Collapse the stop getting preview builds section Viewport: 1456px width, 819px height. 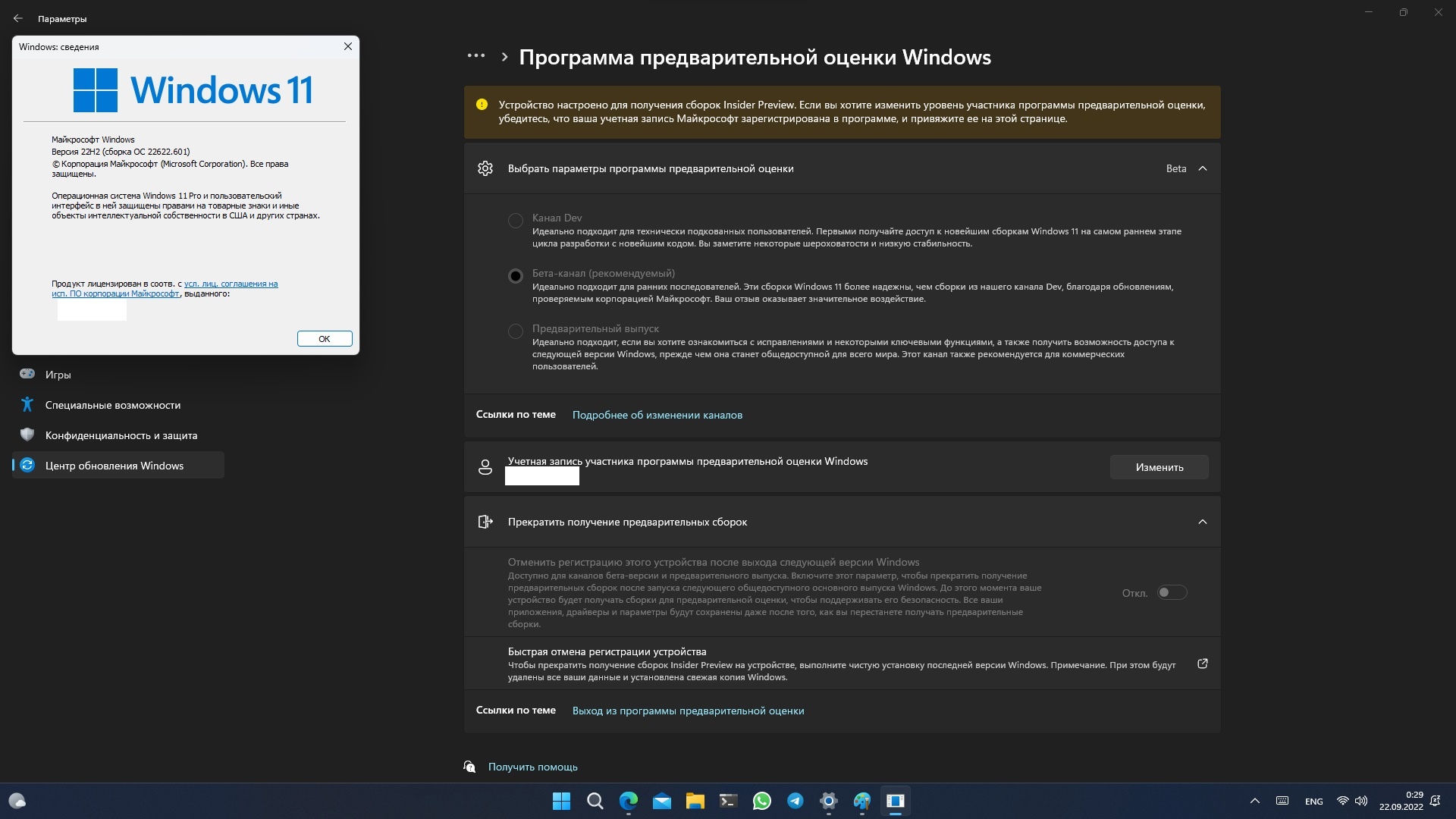1203,522
